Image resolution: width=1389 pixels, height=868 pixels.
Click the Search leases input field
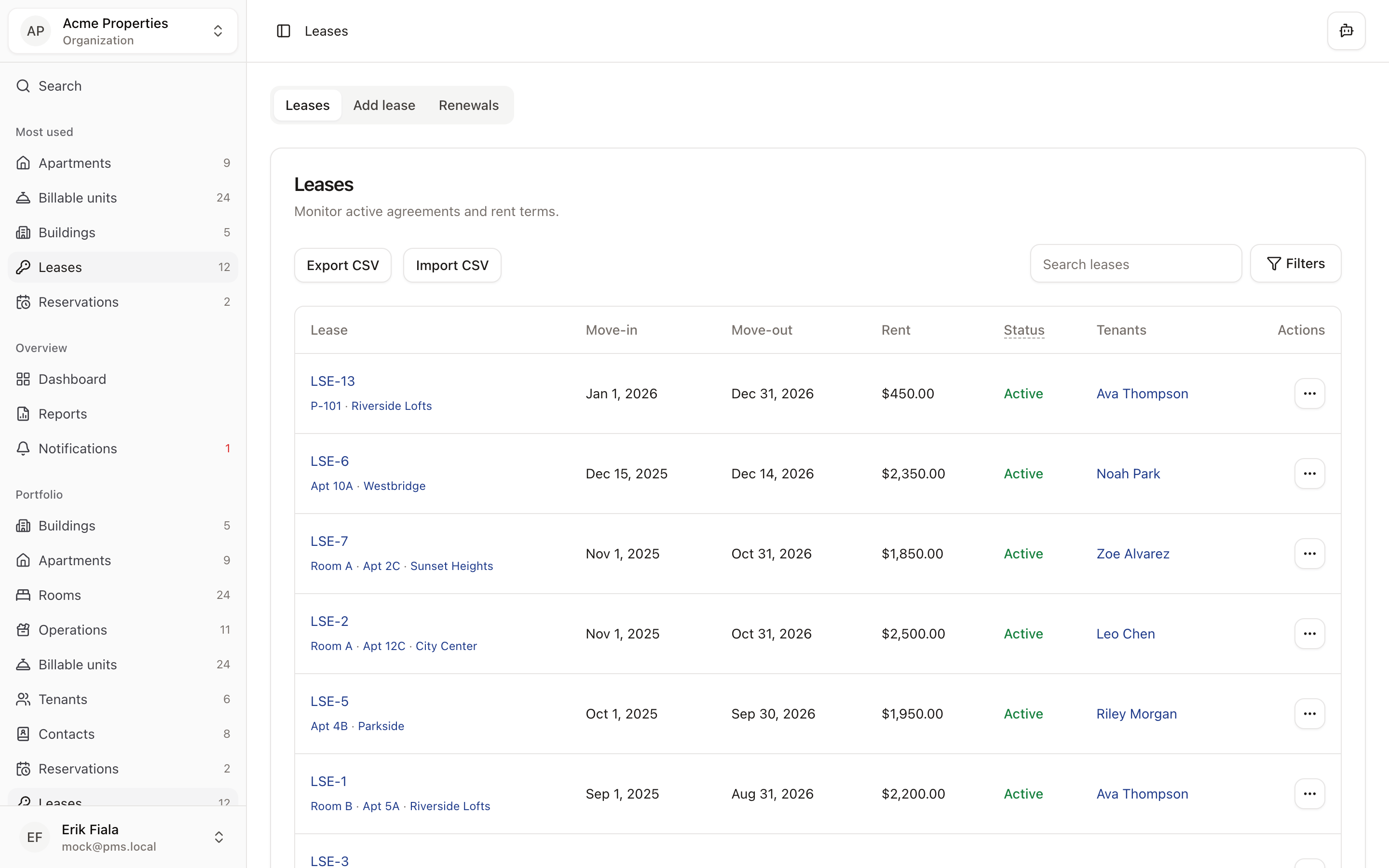coord(1135,263)
